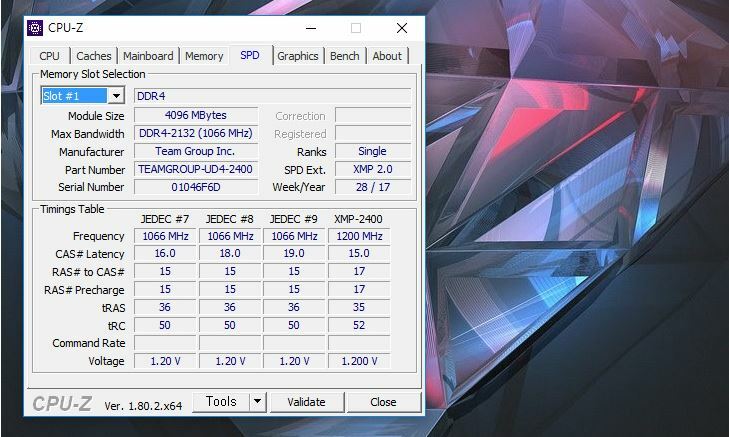Viewport: 729px width, 437px height.
Task: Click the empty Correction field
Action: [x=372, y=115]
